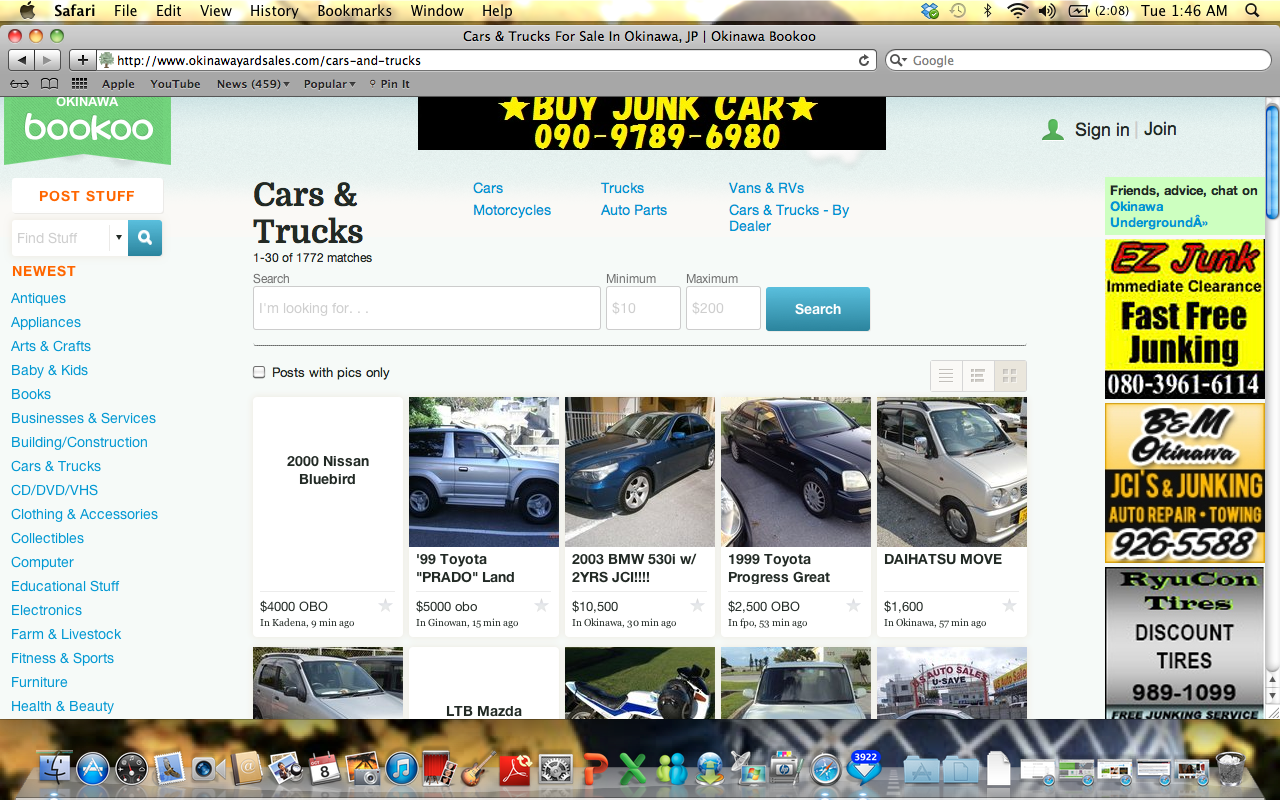Expand the News (459) bookmarks dropdown
The image size is (1280, 800).
(x=253, y=84)
